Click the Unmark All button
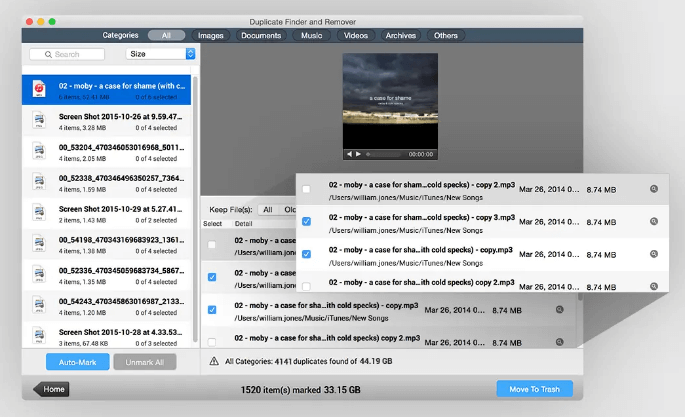Image resolution: width=685 pixels, height=417 pixels. [145, 362]
